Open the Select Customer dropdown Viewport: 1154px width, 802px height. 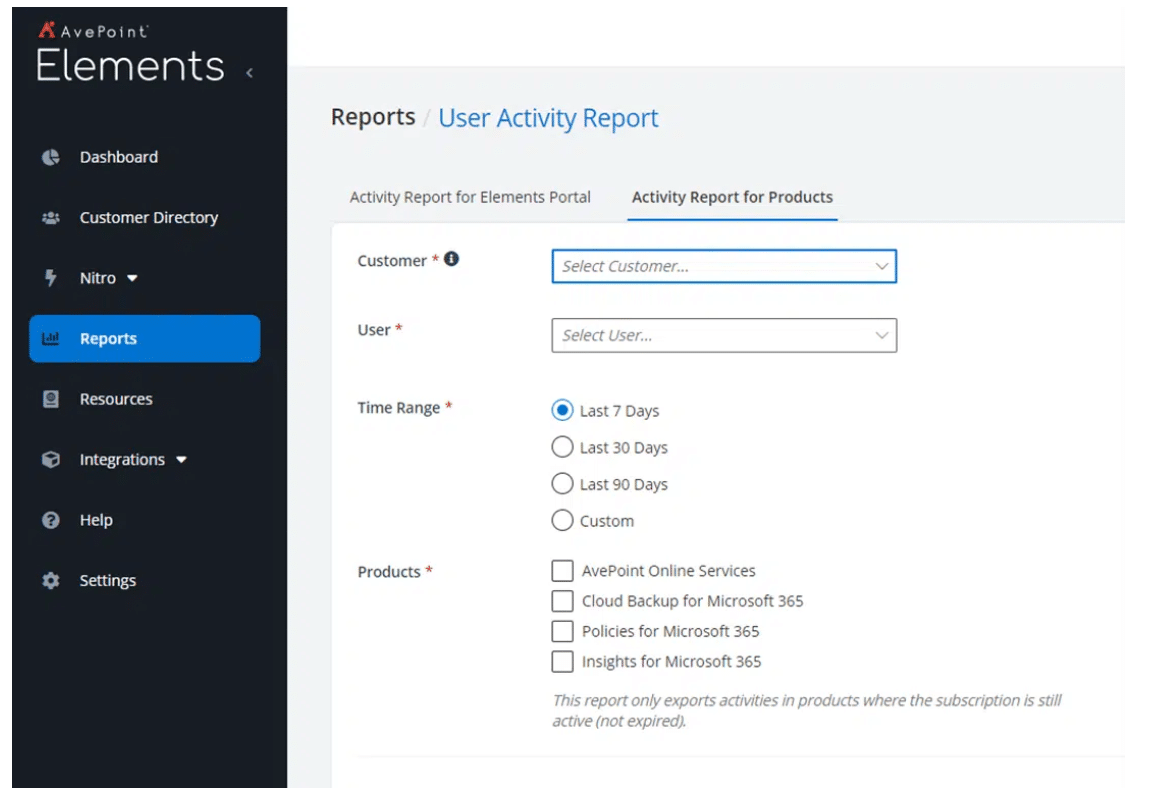click(723, 266)
